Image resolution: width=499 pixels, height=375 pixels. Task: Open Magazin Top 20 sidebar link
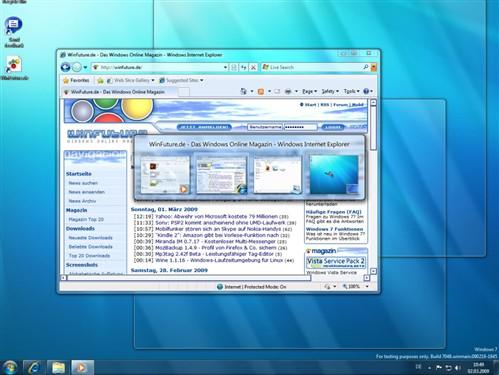[86, 219]
